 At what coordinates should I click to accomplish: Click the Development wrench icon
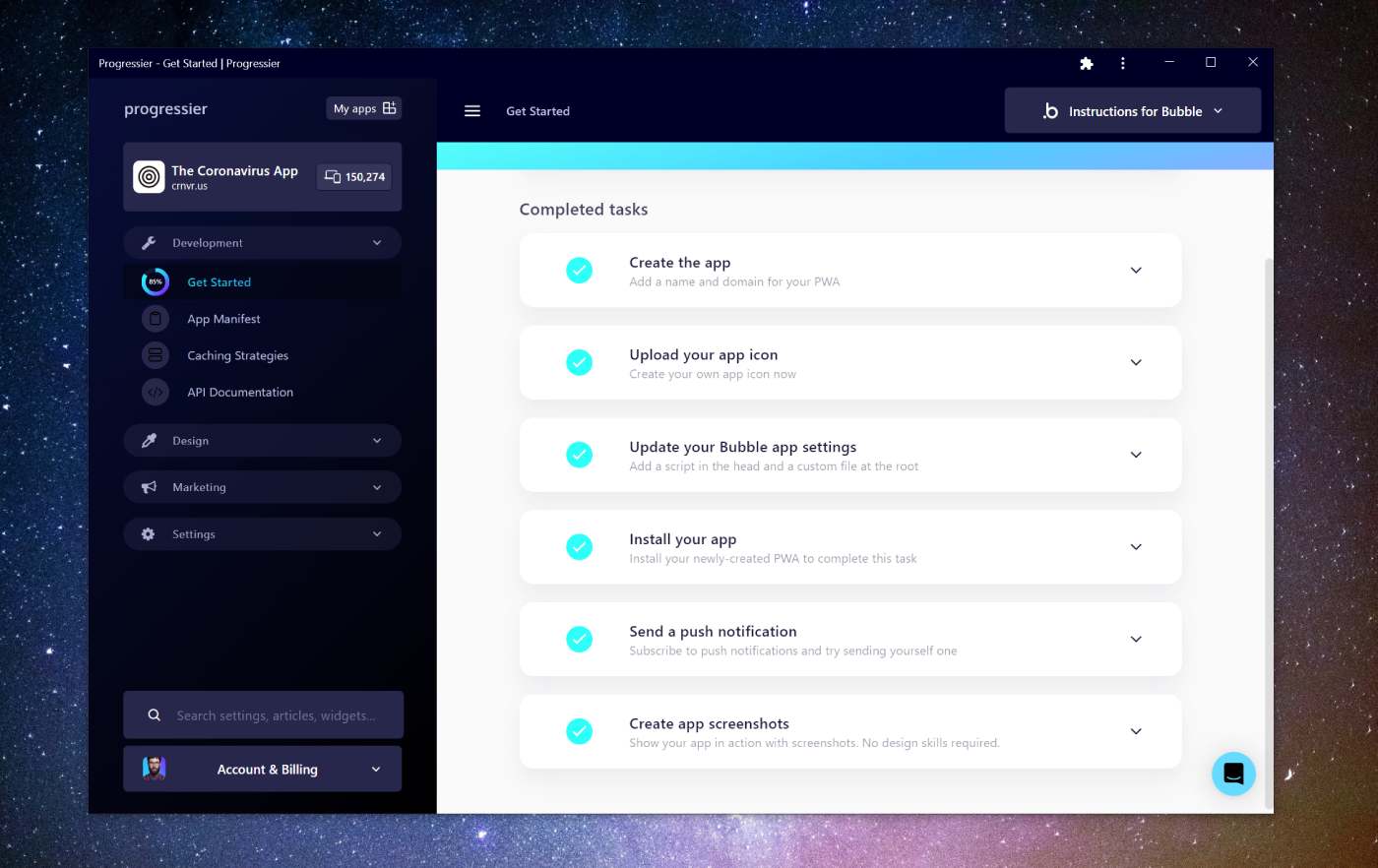(149, 243)
